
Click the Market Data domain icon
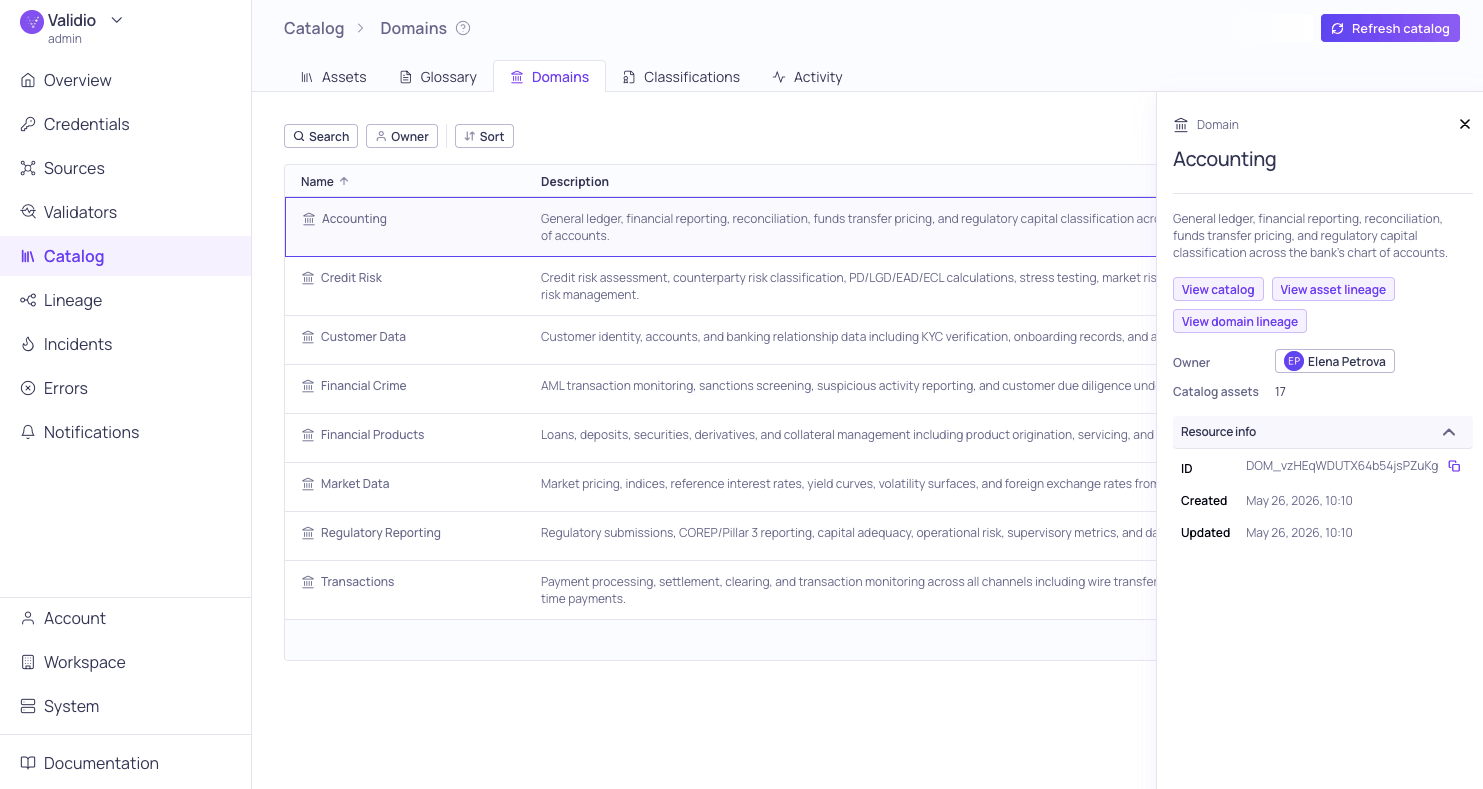(x=308, y=484)
